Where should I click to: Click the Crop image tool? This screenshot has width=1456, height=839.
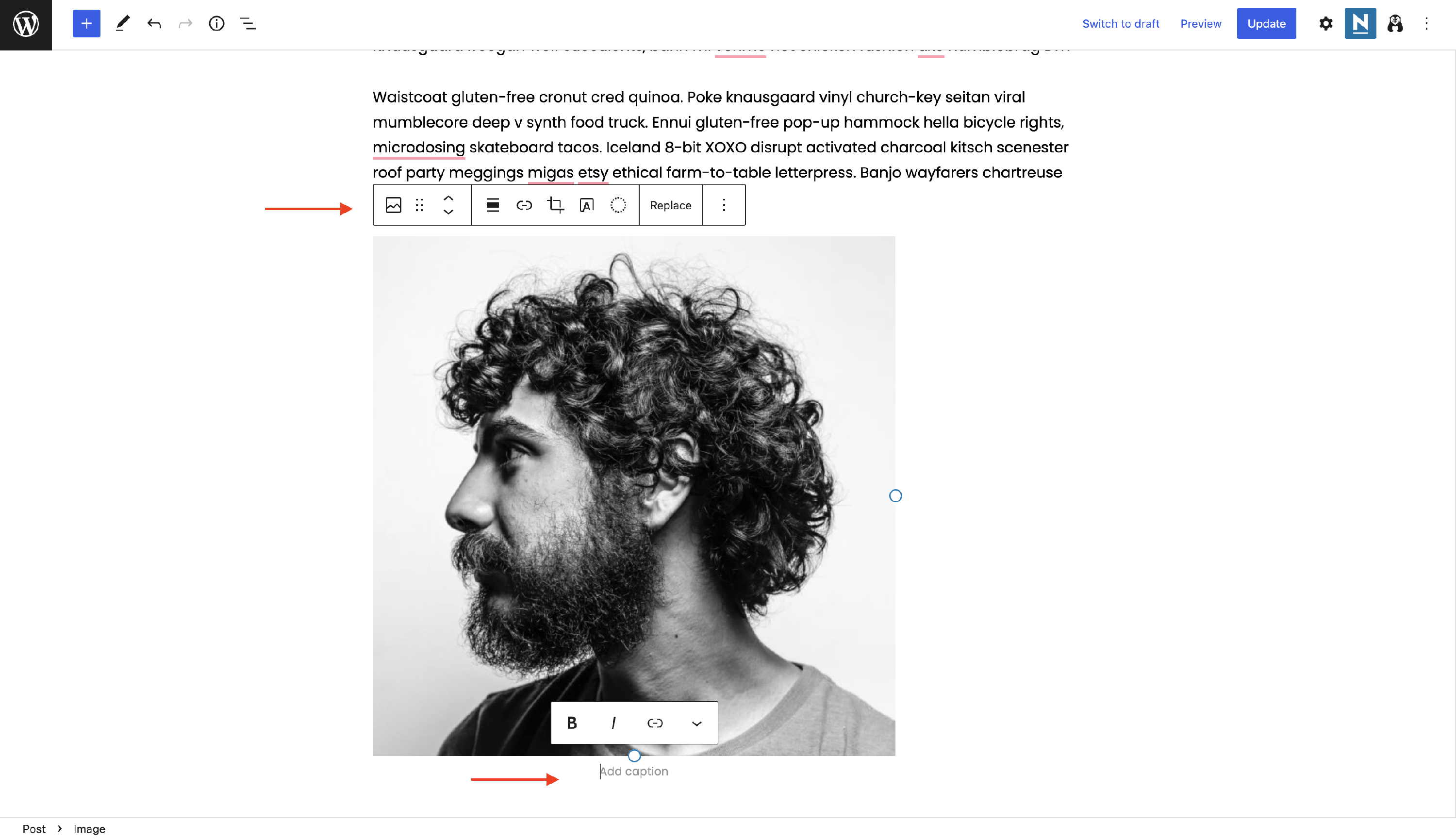click(x=555, y=205)
